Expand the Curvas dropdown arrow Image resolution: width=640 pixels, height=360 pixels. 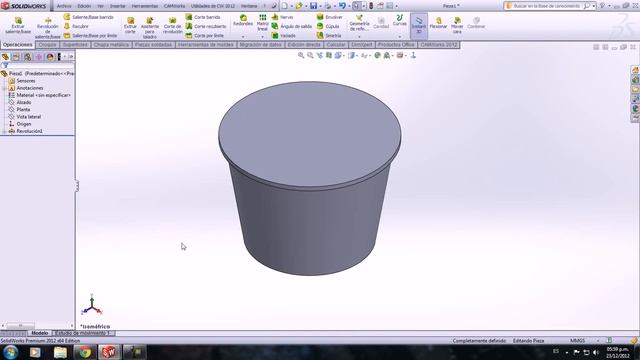click(x=399, y=37)
